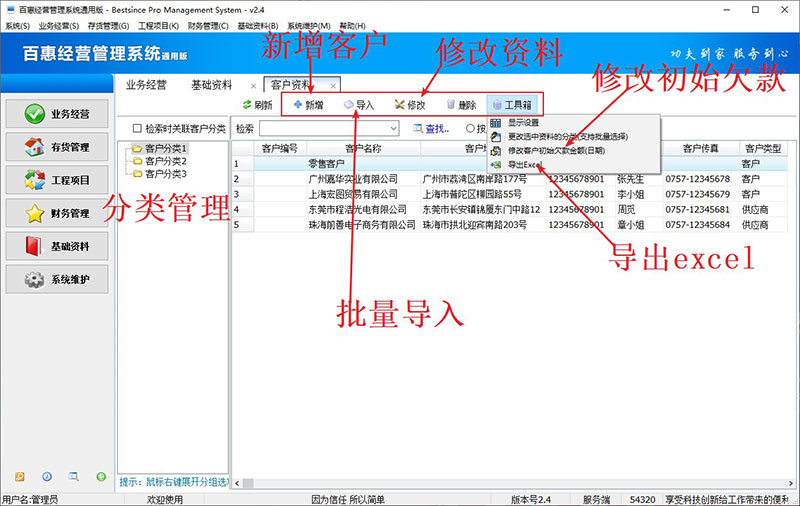The image size is (800, 506).
Task: Open 存货管理 house icon sidebar button
Action: pos(57,147)
